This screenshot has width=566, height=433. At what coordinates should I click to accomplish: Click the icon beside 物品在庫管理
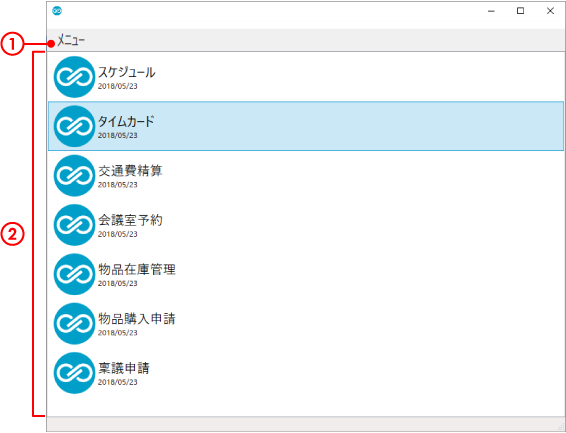(x=74, y=274)
